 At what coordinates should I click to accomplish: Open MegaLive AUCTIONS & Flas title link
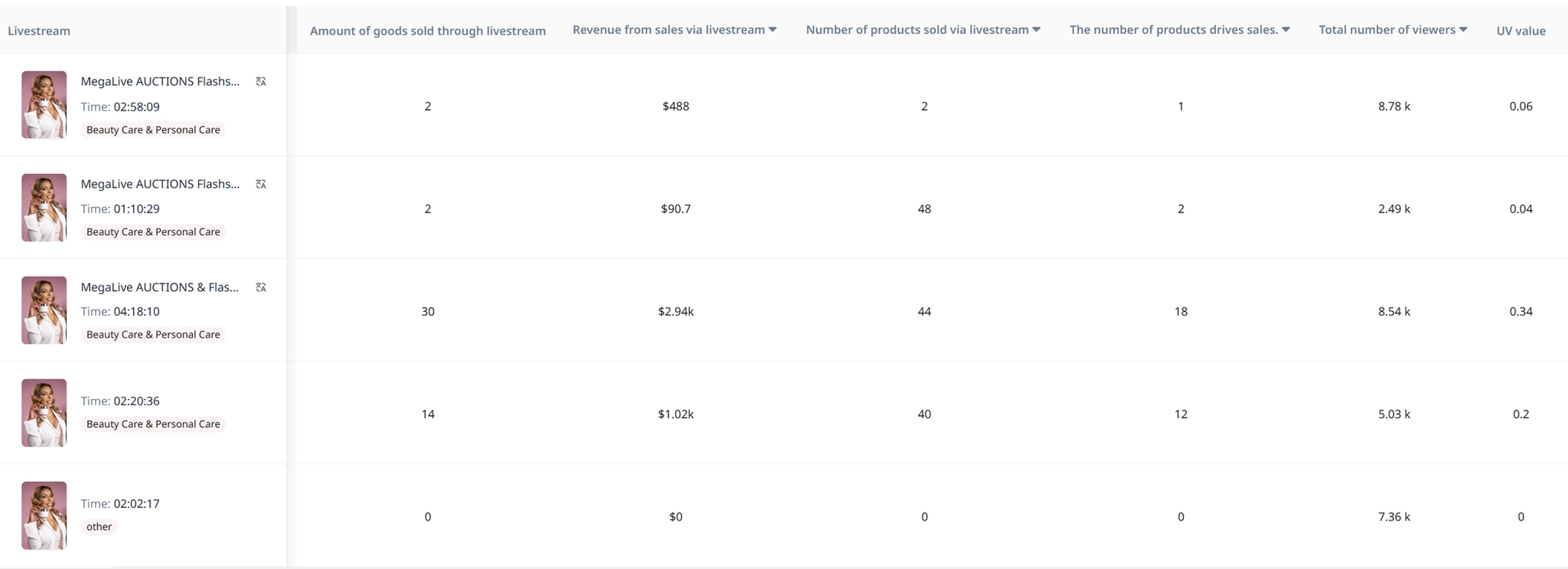160,288
